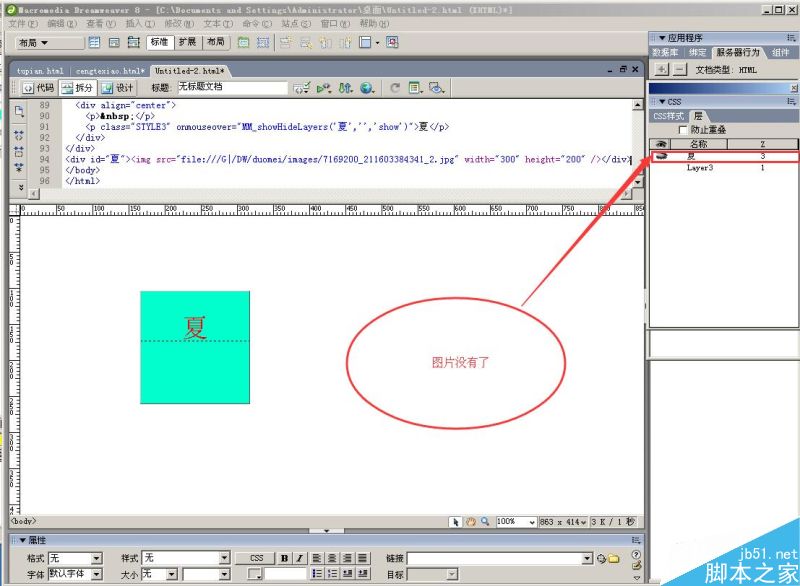Screen dimensions: 800x586
Task: Click the refresh design view icon
Action: coord(394,88)
